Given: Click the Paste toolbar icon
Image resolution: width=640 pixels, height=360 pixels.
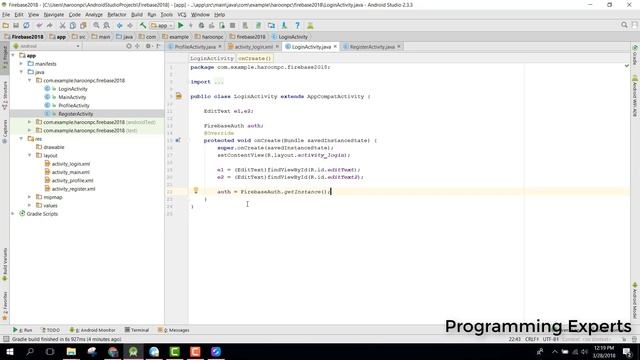Looking at the screenshot, I should coord(83,25).
